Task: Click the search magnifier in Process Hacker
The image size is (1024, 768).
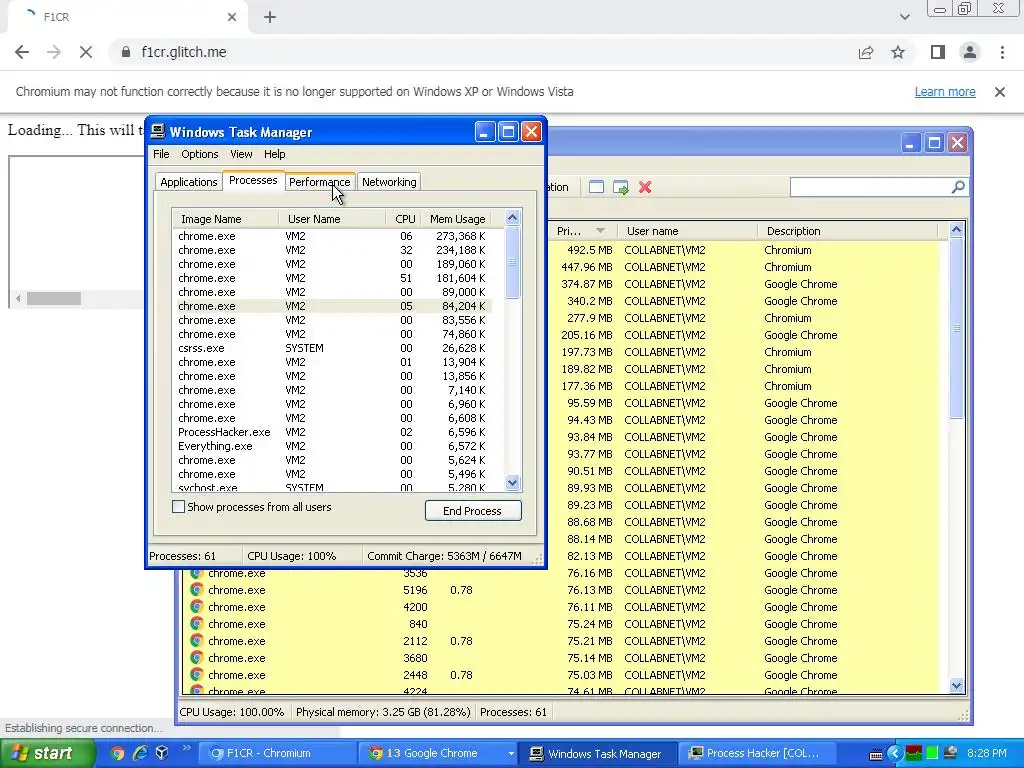Action: [x=958, y=187]
